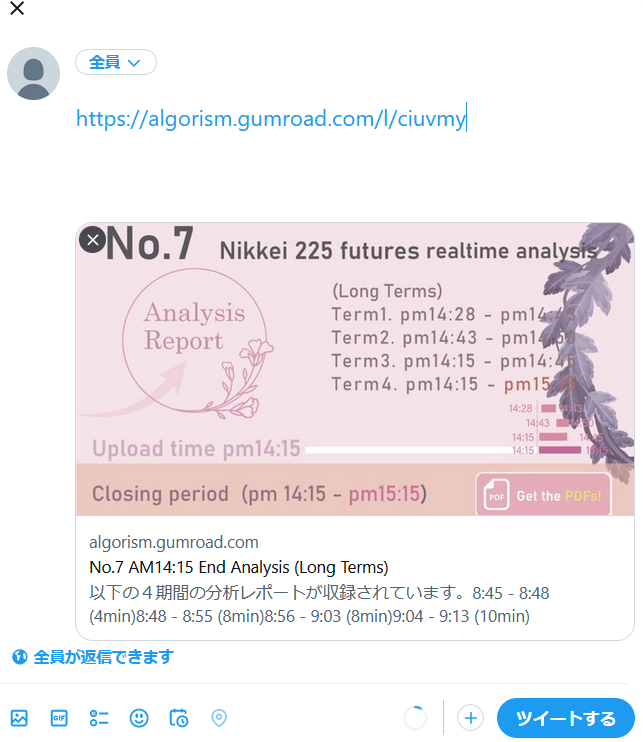Open the GIF picker
Viewport: 643px width, 742px height.
pyautogui.click(x=59, y=718)
